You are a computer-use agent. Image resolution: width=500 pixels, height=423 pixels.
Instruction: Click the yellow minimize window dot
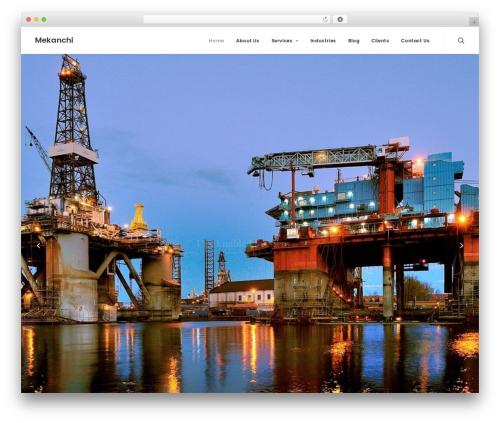point(36,20)
